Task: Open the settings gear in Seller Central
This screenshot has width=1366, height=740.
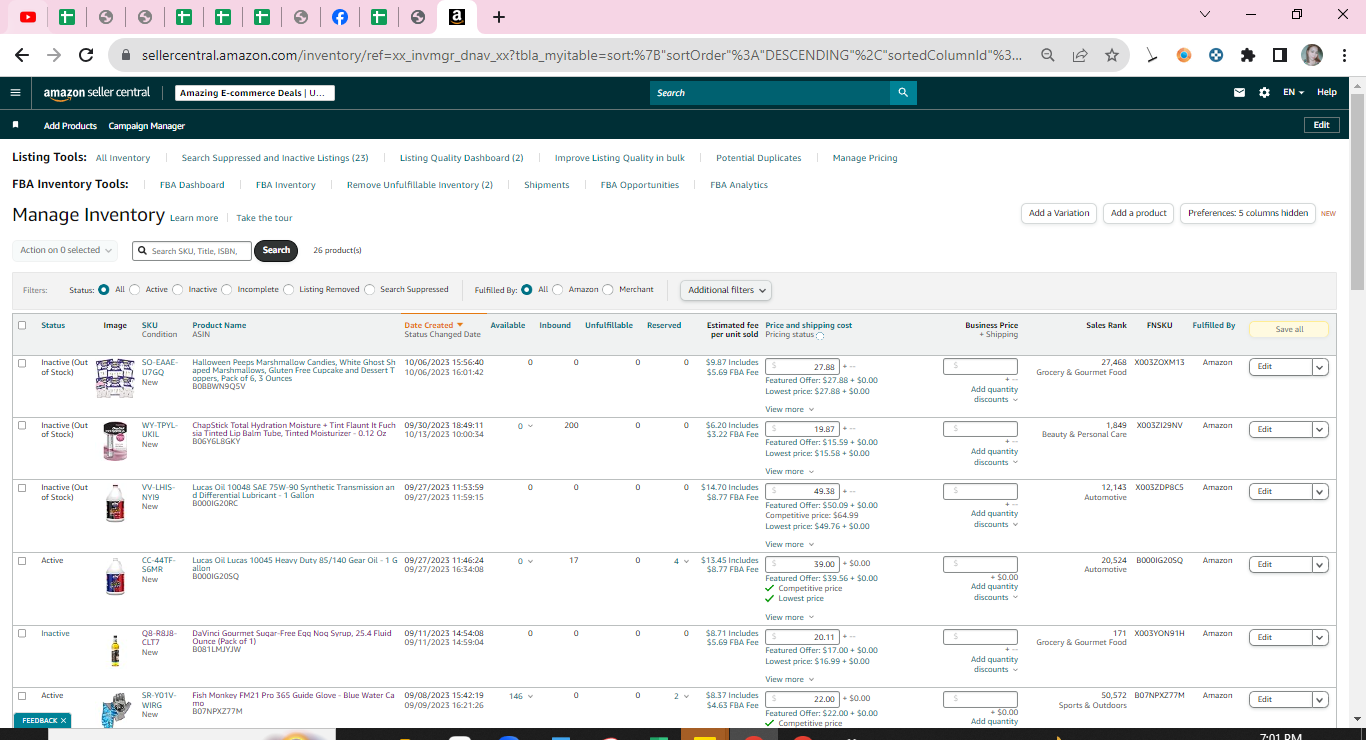Action: point(1264,92)
